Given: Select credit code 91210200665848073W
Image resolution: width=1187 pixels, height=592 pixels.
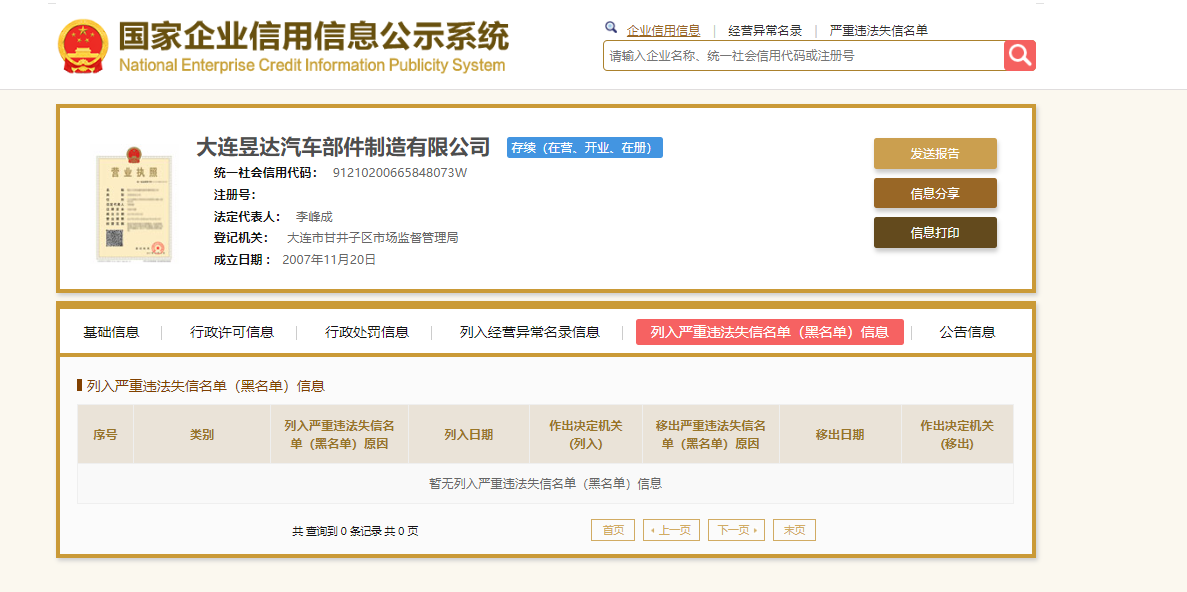Looking at the screenshot, I should click(400, 172).
